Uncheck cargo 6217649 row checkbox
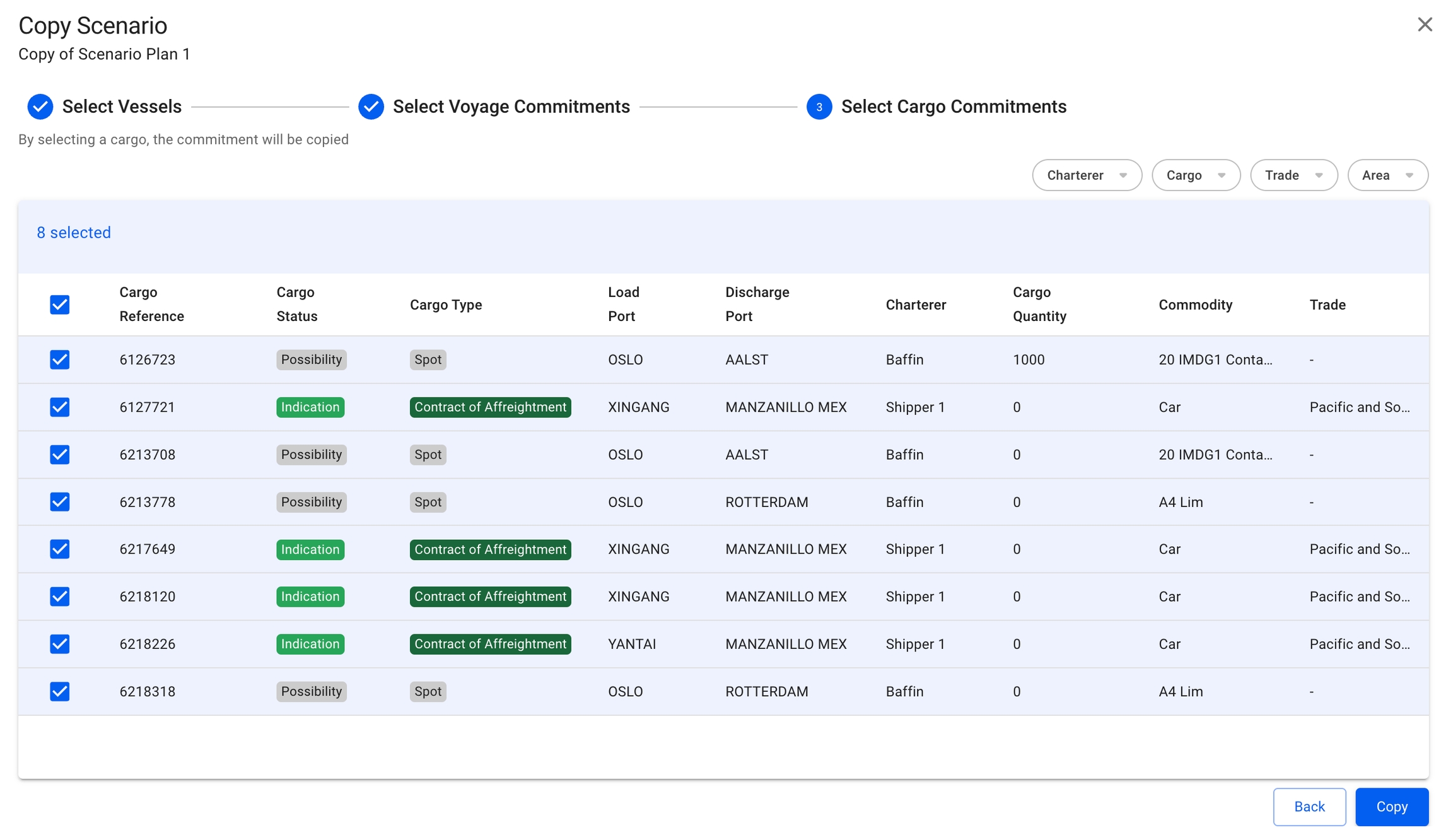 click(x=60, y=549)
